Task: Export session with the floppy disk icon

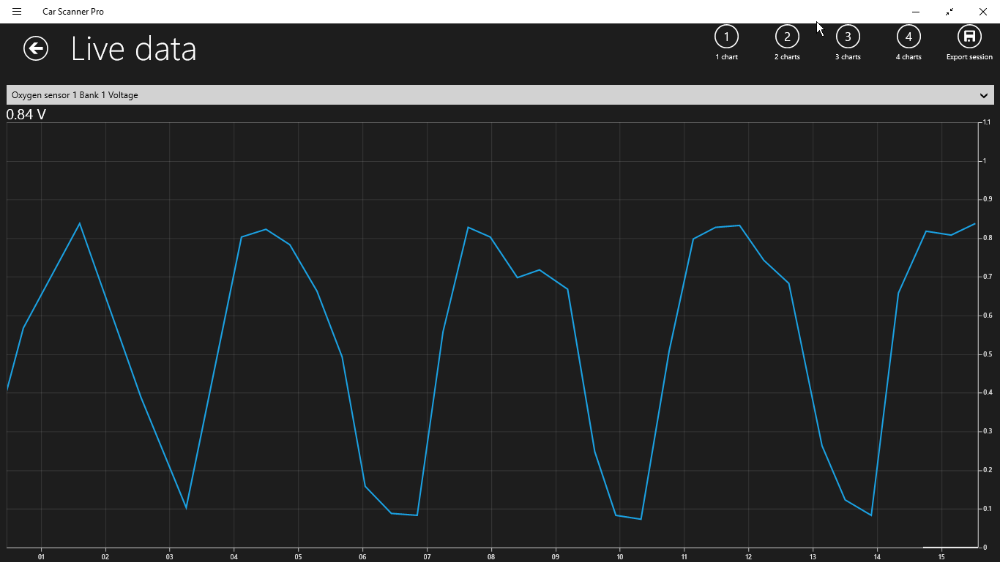Action: click(968, 37)
